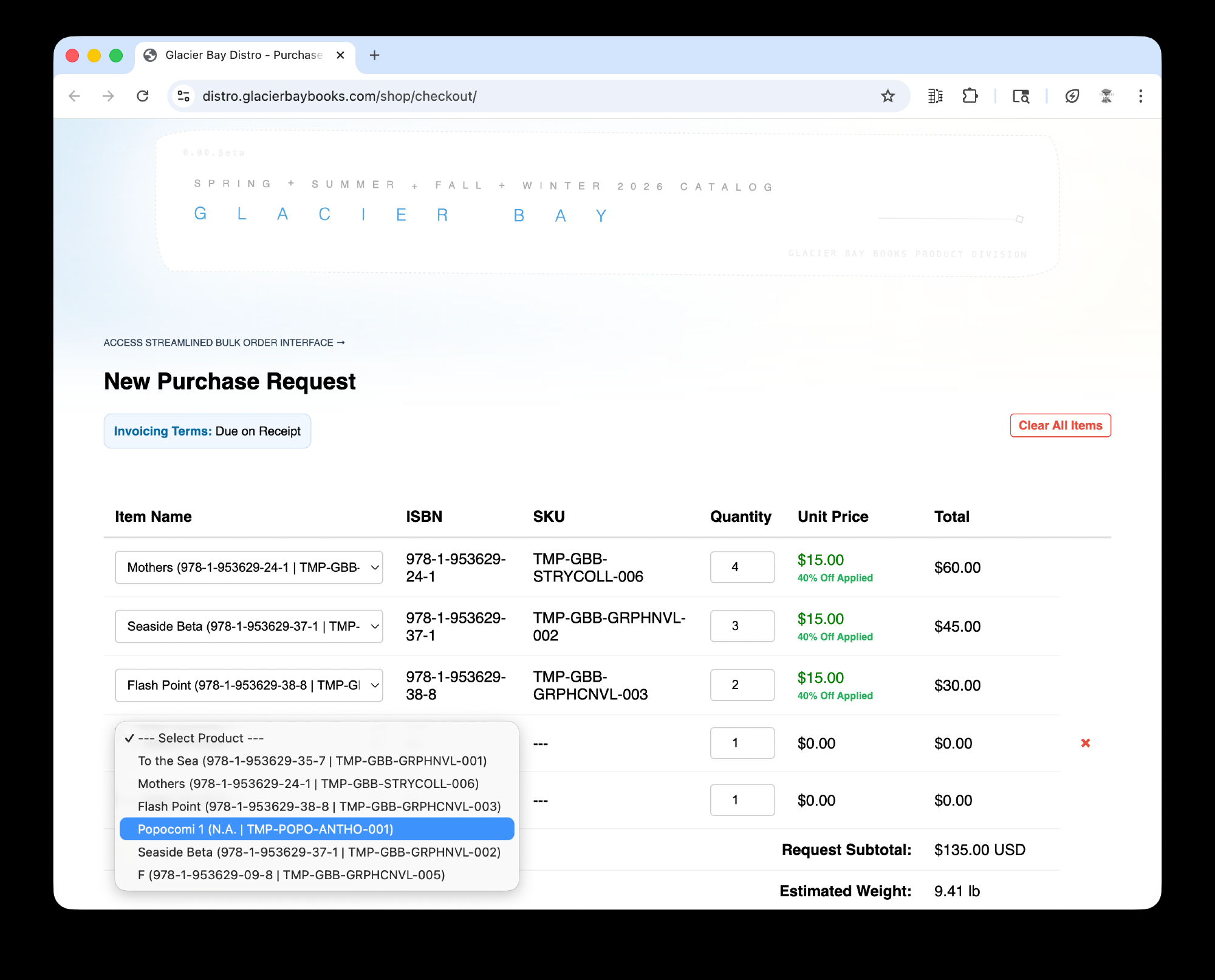Click the reload page icon
The height and width of the screenshot is (980, 1215).
143,96
